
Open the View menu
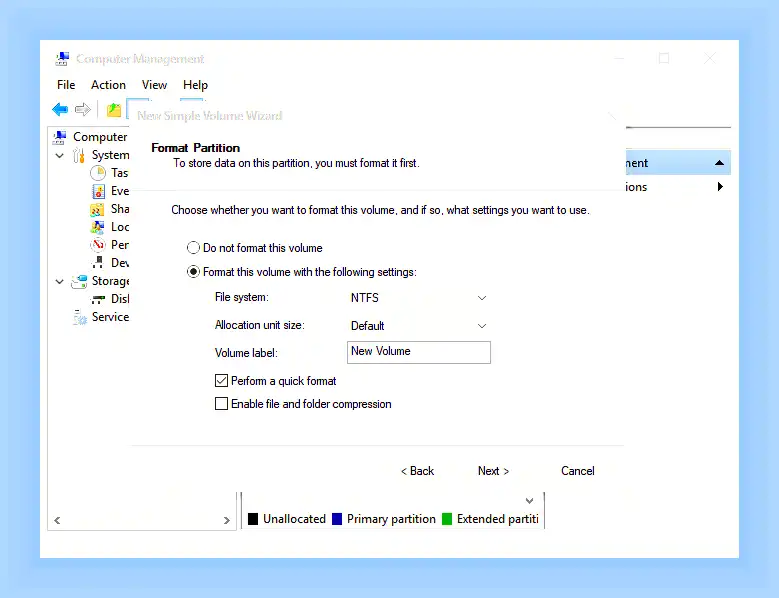pos(154,85)
